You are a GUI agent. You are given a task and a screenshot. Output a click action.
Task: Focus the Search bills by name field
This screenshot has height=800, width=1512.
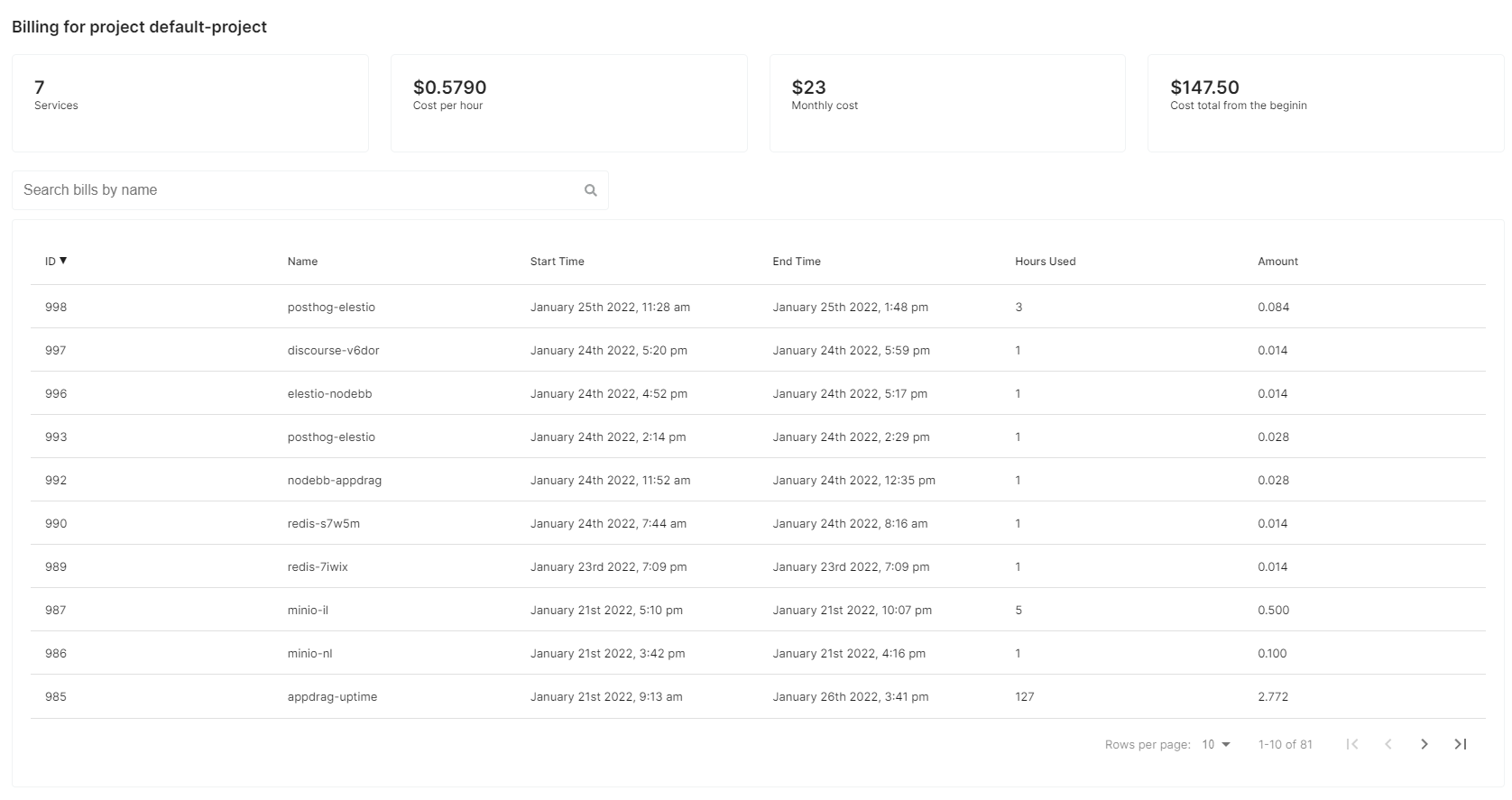[298, 190]
